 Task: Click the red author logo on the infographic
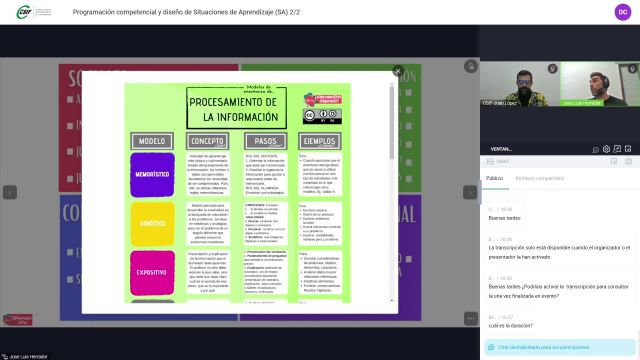322,99
